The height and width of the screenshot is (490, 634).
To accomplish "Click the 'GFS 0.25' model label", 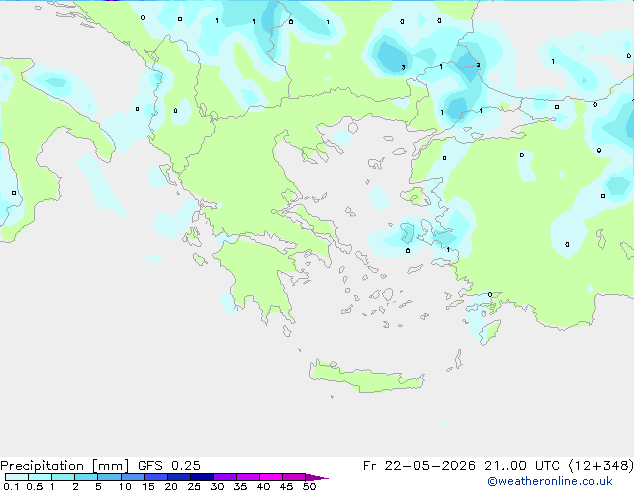I will (x=169, y=466).
